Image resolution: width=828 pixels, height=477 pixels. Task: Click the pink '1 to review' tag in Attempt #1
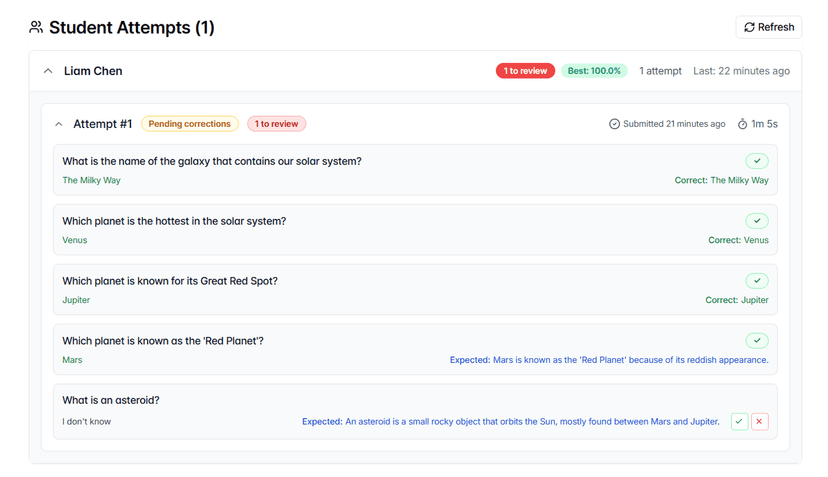276,124
